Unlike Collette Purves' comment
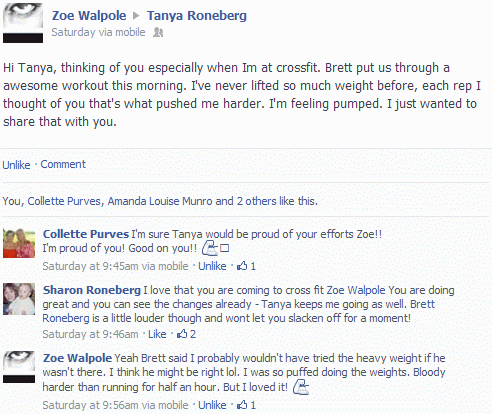The height and width of the screenshot is (414, 492). tap(212, 266)
